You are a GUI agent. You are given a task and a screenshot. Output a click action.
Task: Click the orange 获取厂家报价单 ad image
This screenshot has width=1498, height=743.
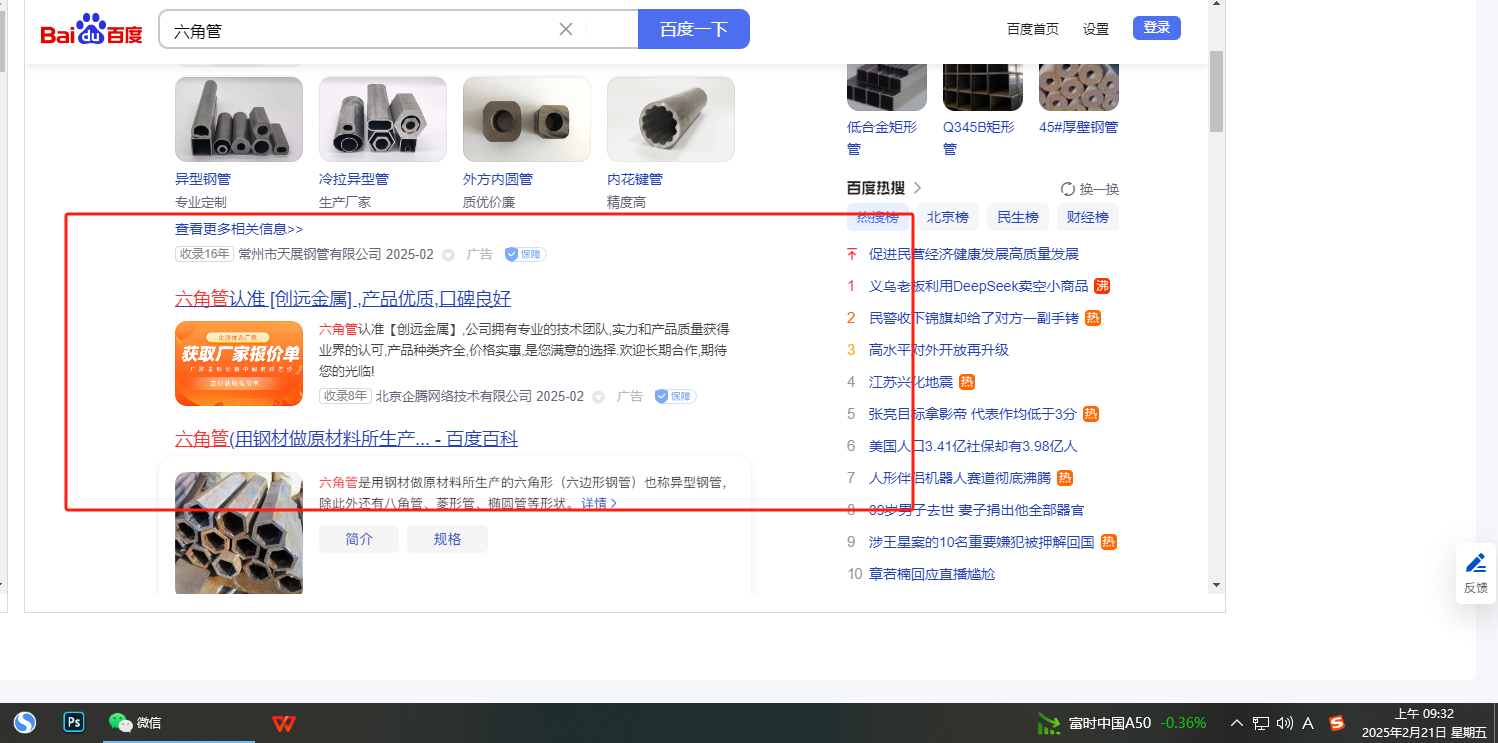click(239, 363)
